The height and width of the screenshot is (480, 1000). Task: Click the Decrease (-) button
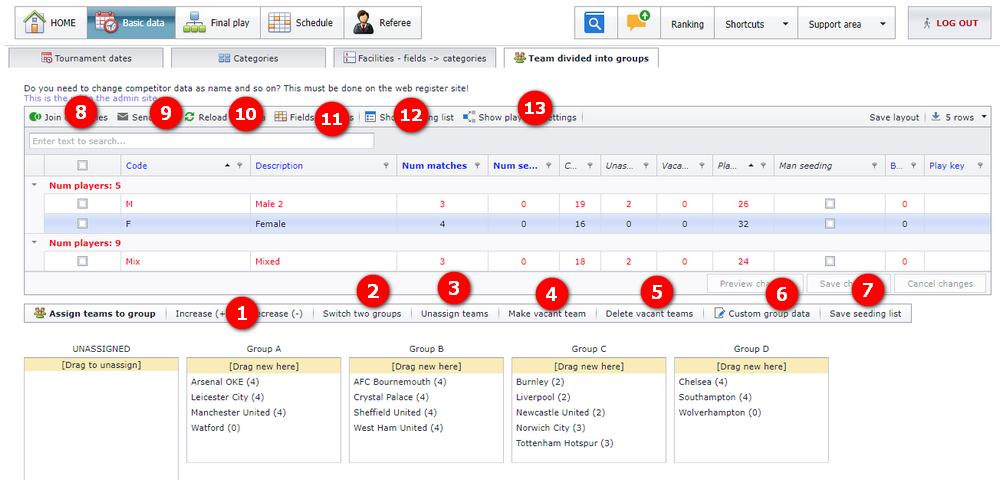(x=276, y=314)
